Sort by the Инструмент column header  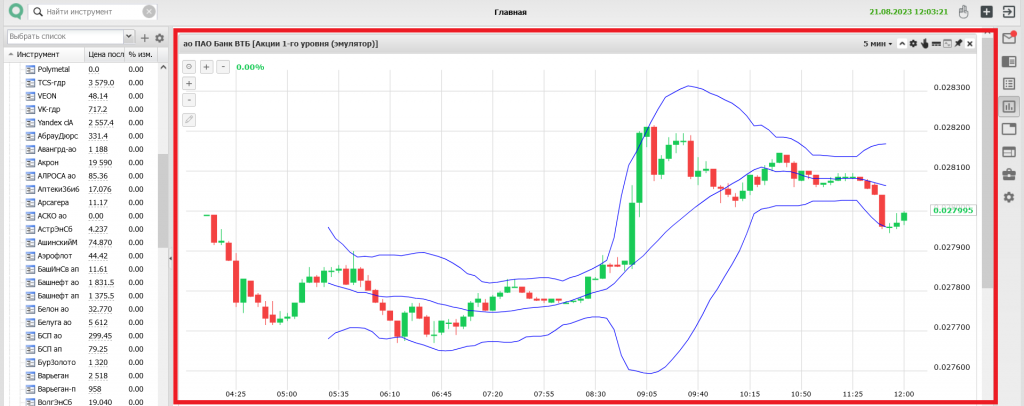point(40,54)
